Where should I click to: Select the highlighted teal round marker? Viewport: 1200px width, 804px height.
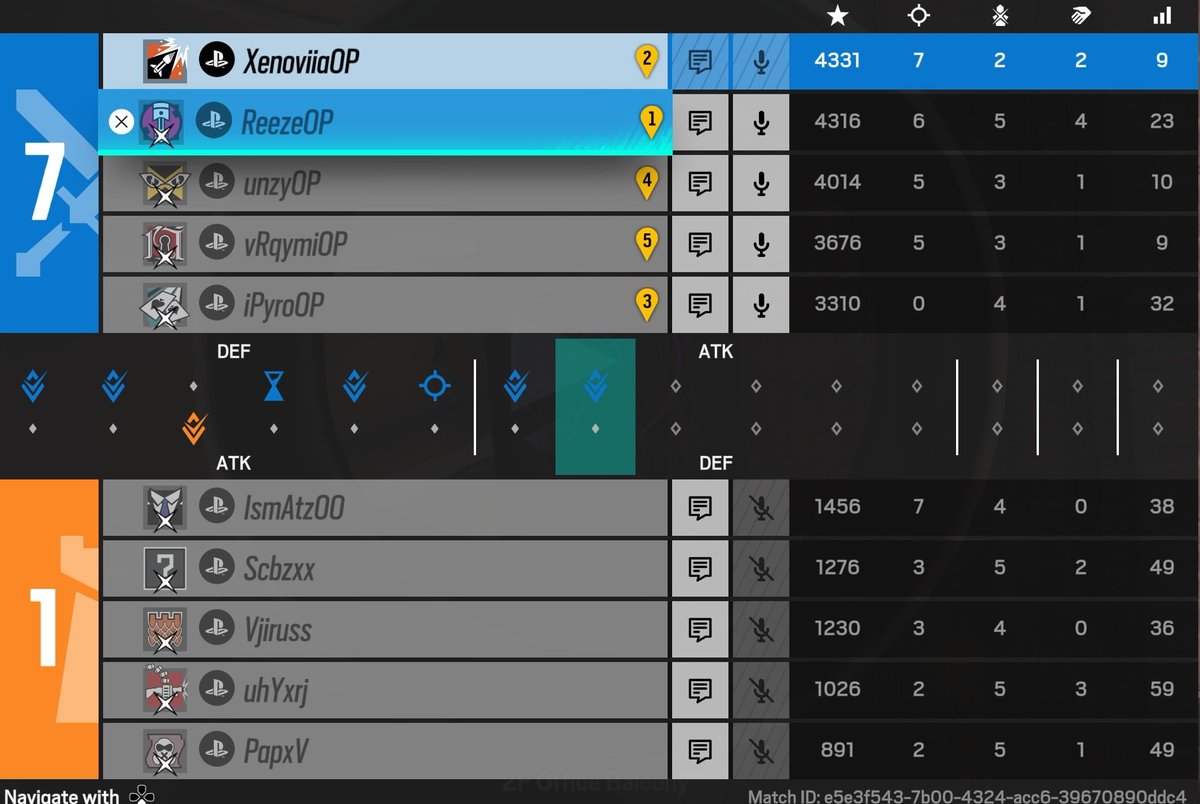[595, 406]
